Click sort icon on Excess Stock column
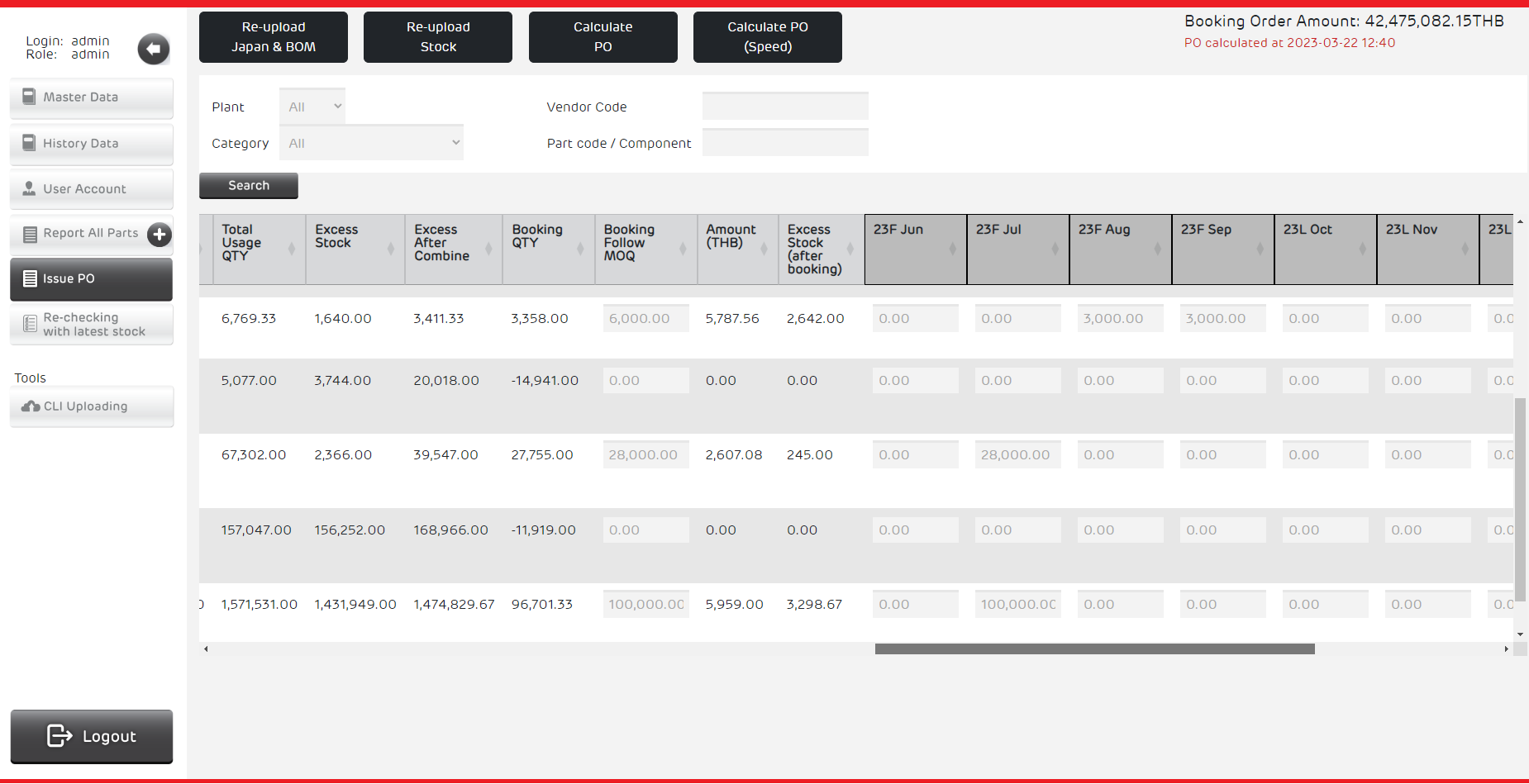This screenshot has width=1529, height=784. pyautogui.click(x=390, y=249)
